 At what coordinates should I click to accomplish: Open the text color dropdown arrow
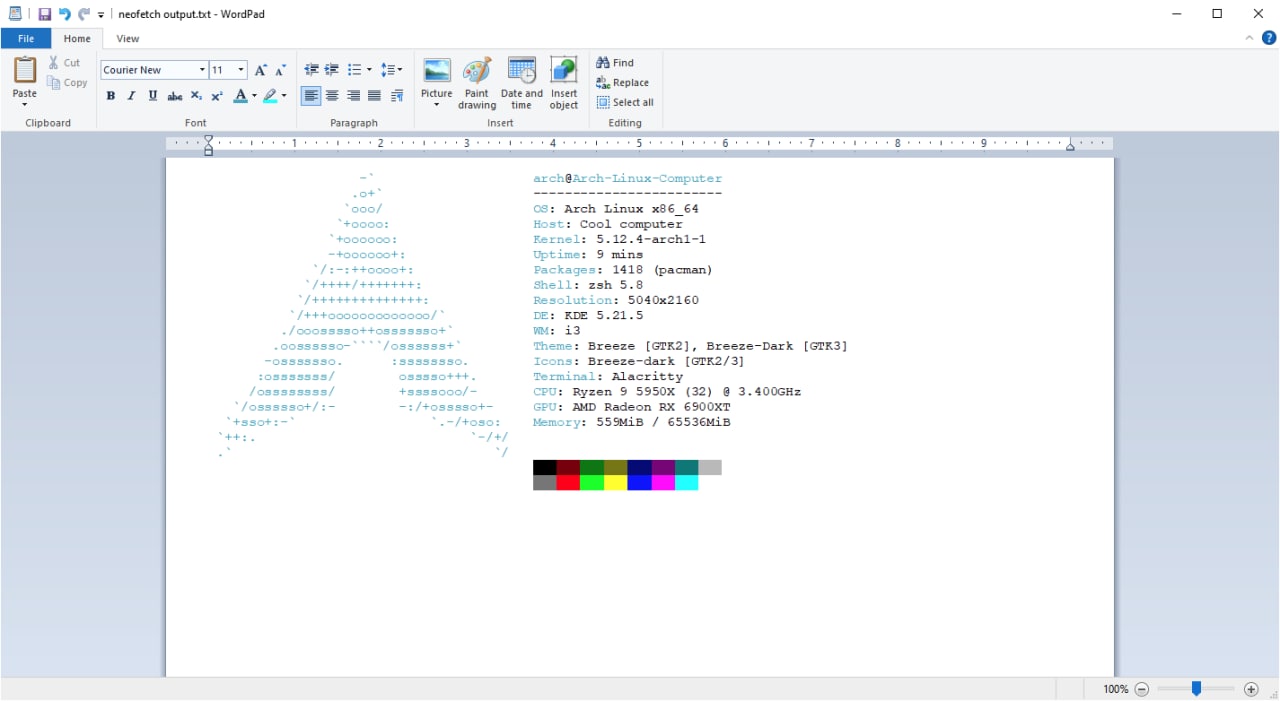[x=254, y=96]
